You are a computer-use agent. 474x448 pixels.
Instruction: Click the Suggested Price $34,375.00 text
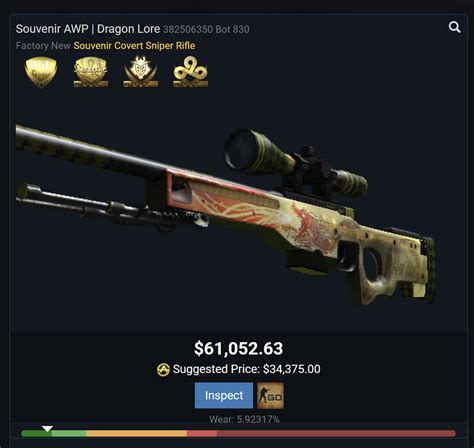247,369
